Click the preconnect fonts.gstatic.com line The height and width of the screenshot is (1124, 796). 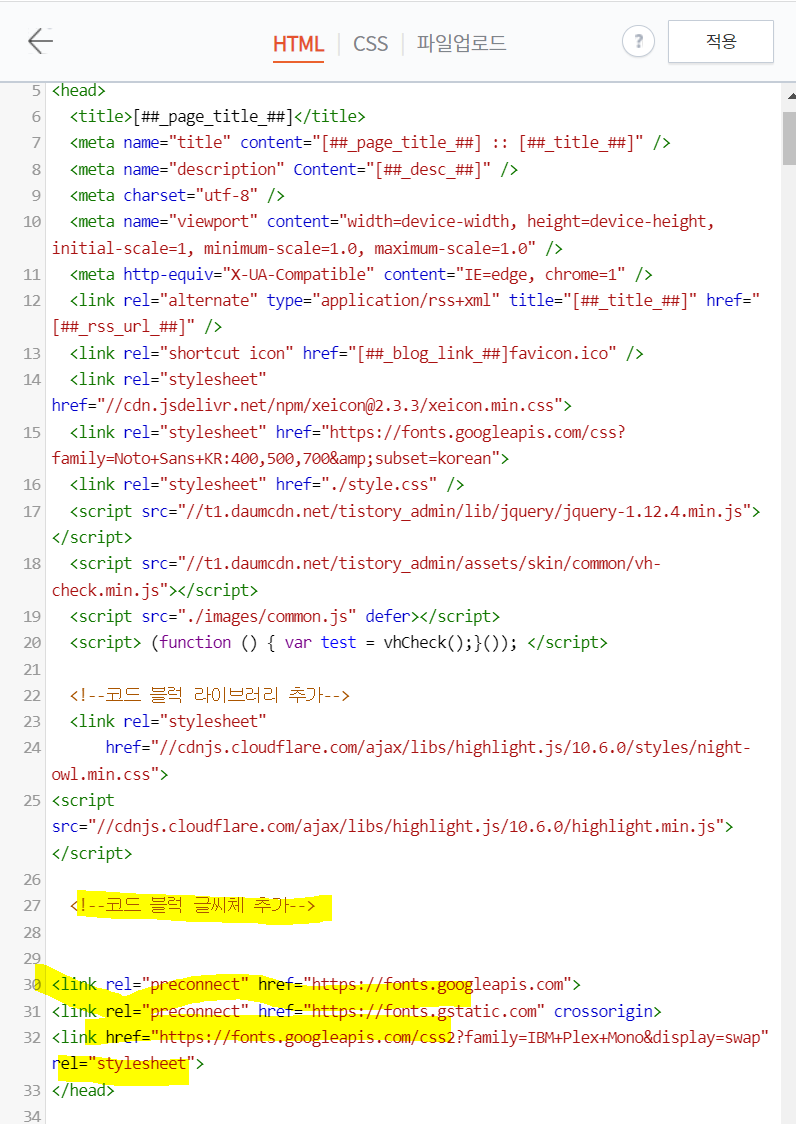pos(356,1011)
